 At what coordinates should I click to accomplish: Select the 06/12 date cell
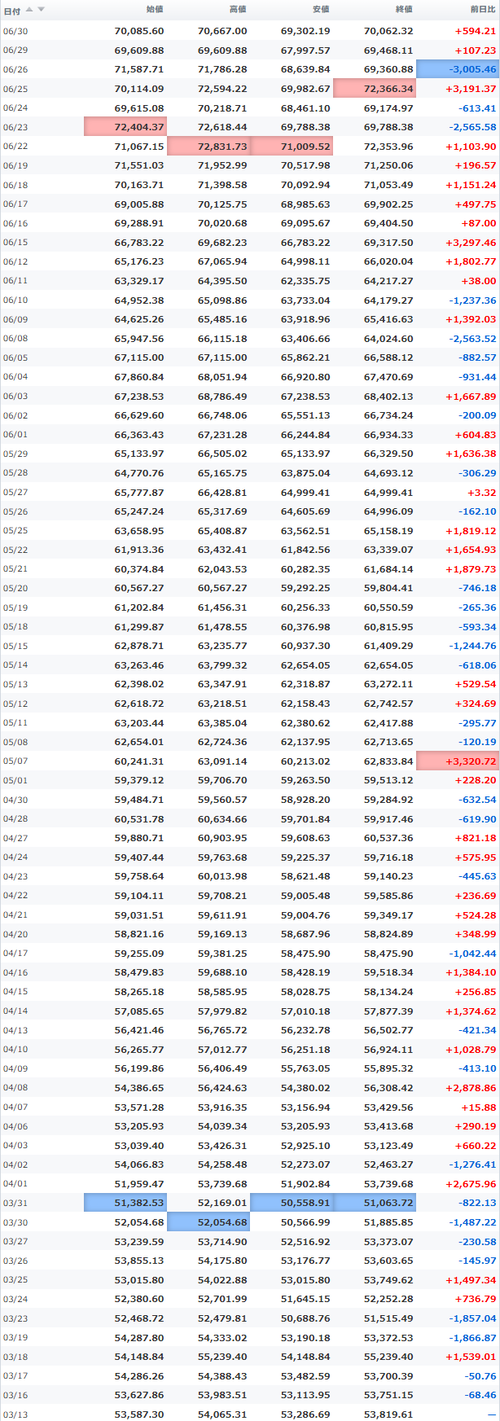16,262
